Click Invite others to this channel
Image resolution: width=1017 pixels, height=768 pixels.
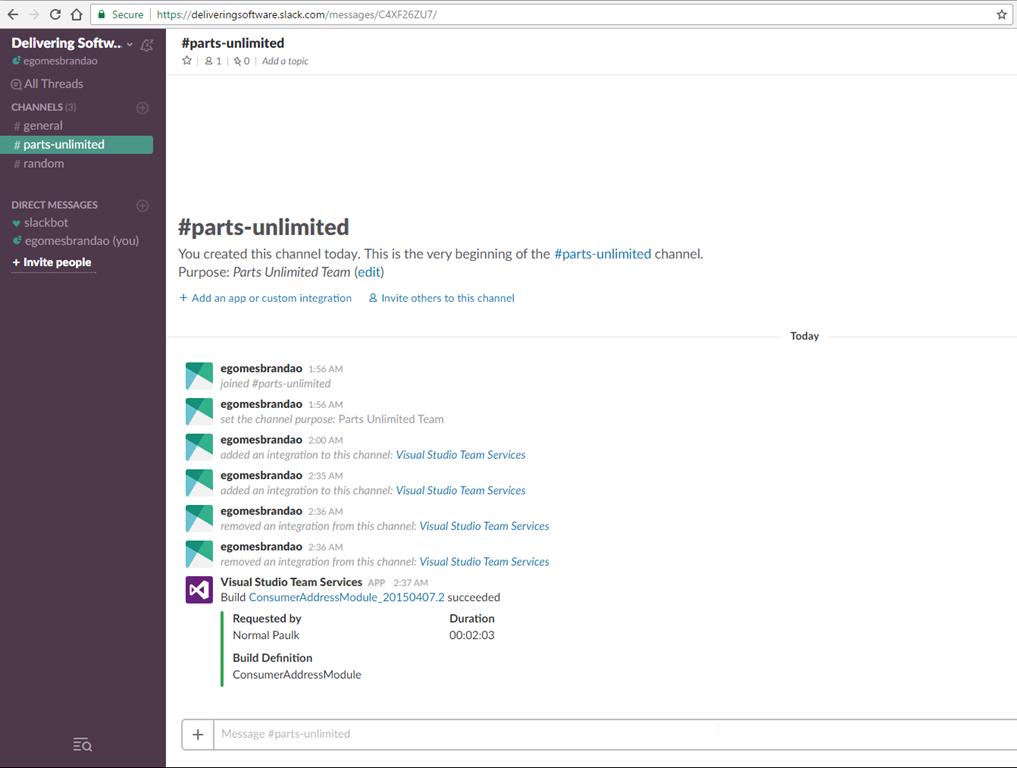click(442, 298)
